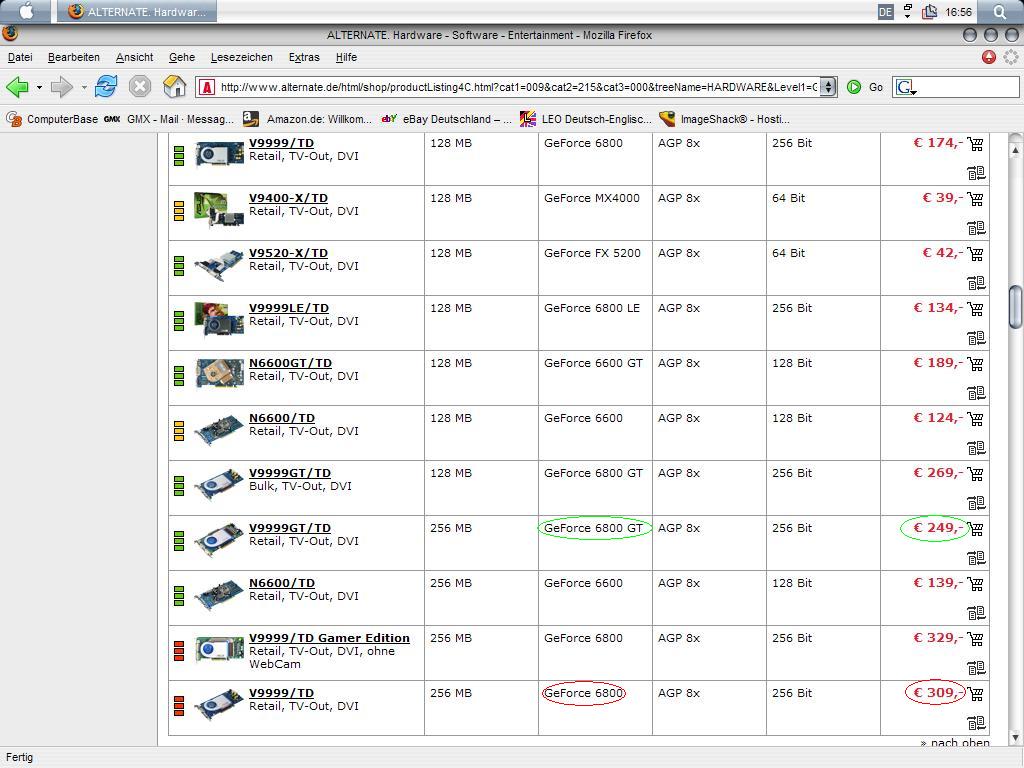Open the Hilfe menu

pyautogui.click(x=346, y=57)
